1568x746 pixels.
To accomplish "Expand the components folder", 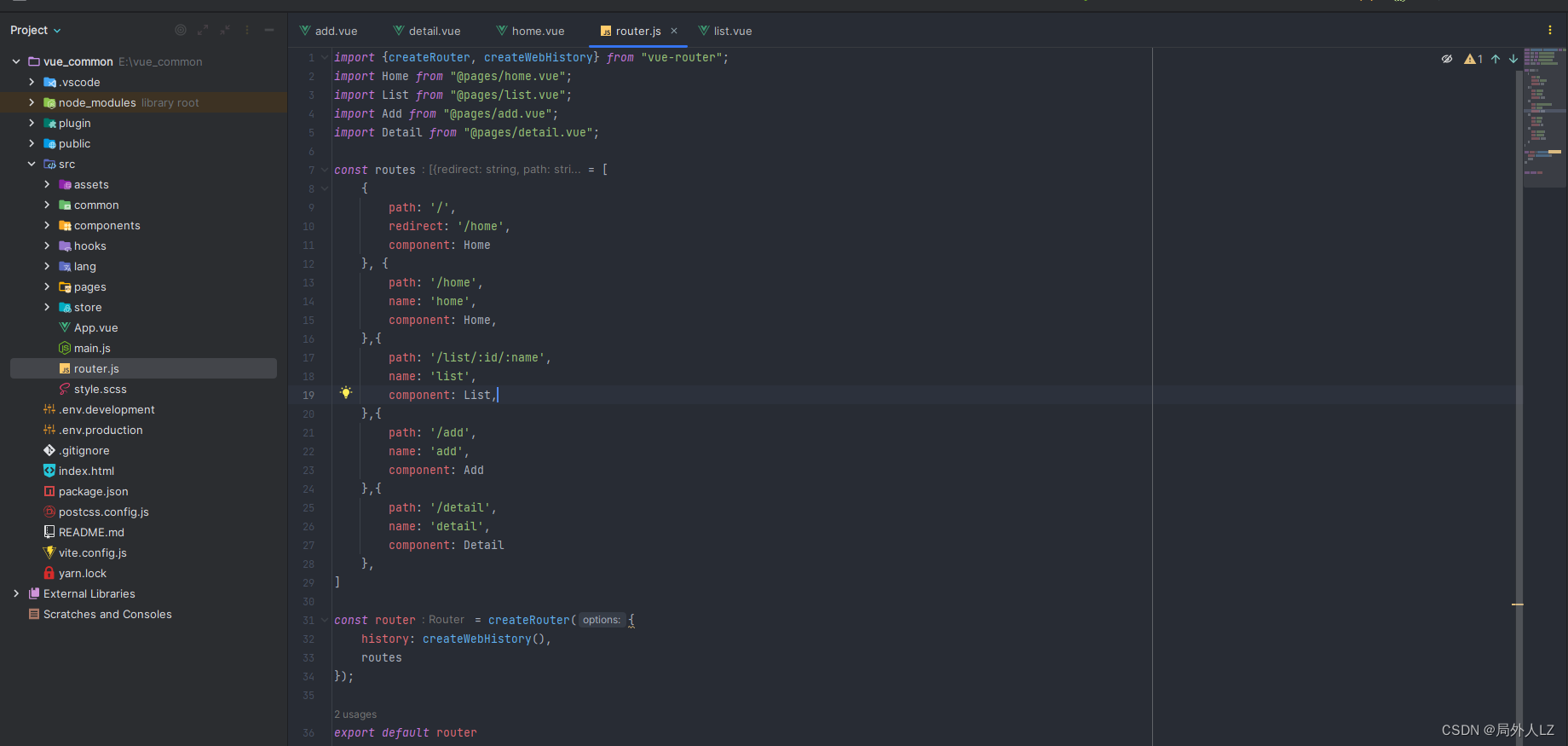I will 47,225.
